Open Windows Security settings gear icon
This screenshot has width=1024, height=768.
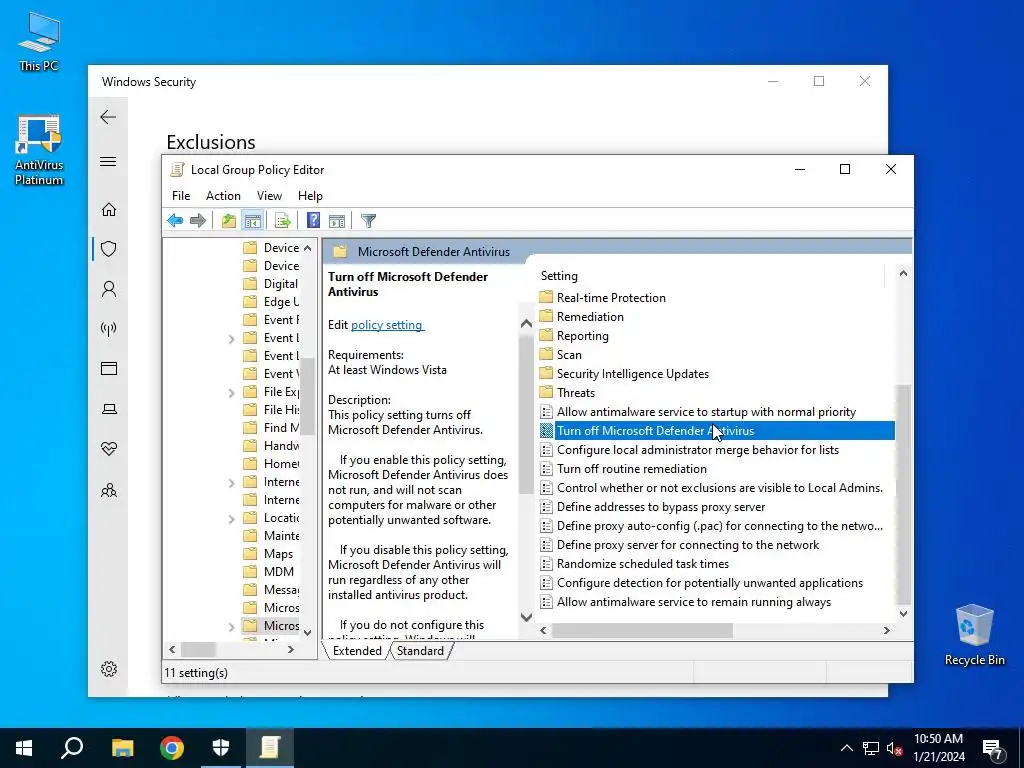coord(109,669)
